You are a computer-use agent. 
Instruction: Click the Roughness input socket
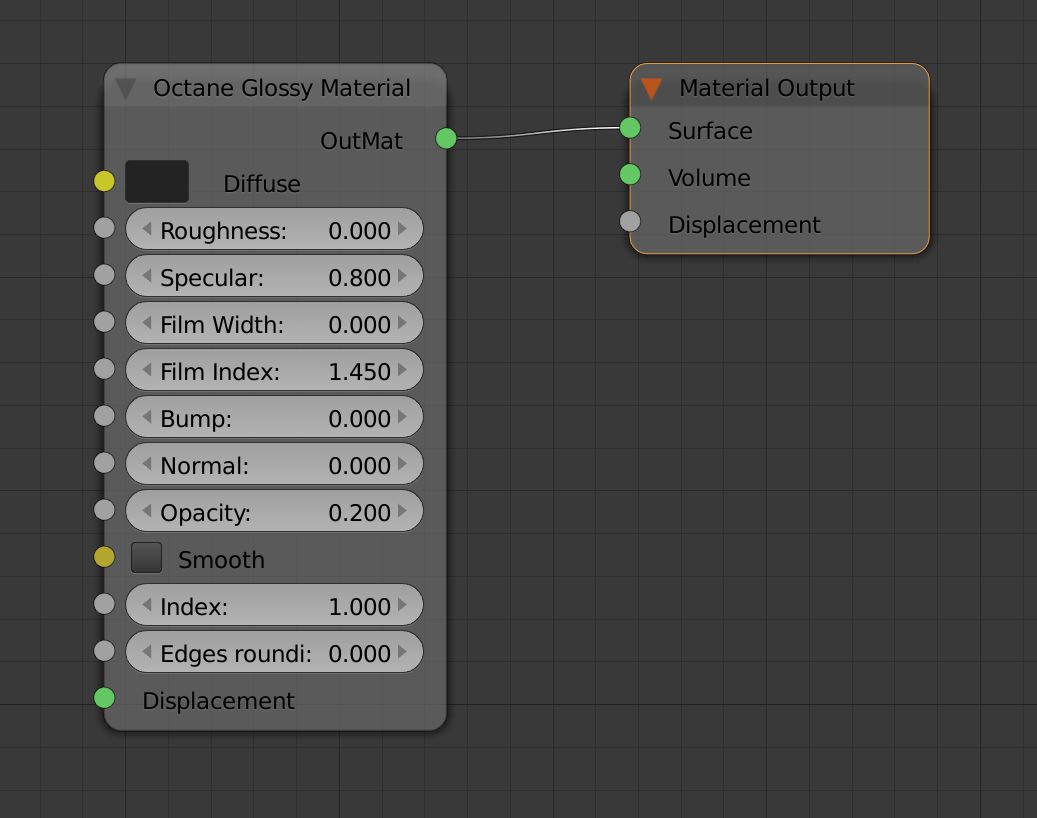click(104, 228)
